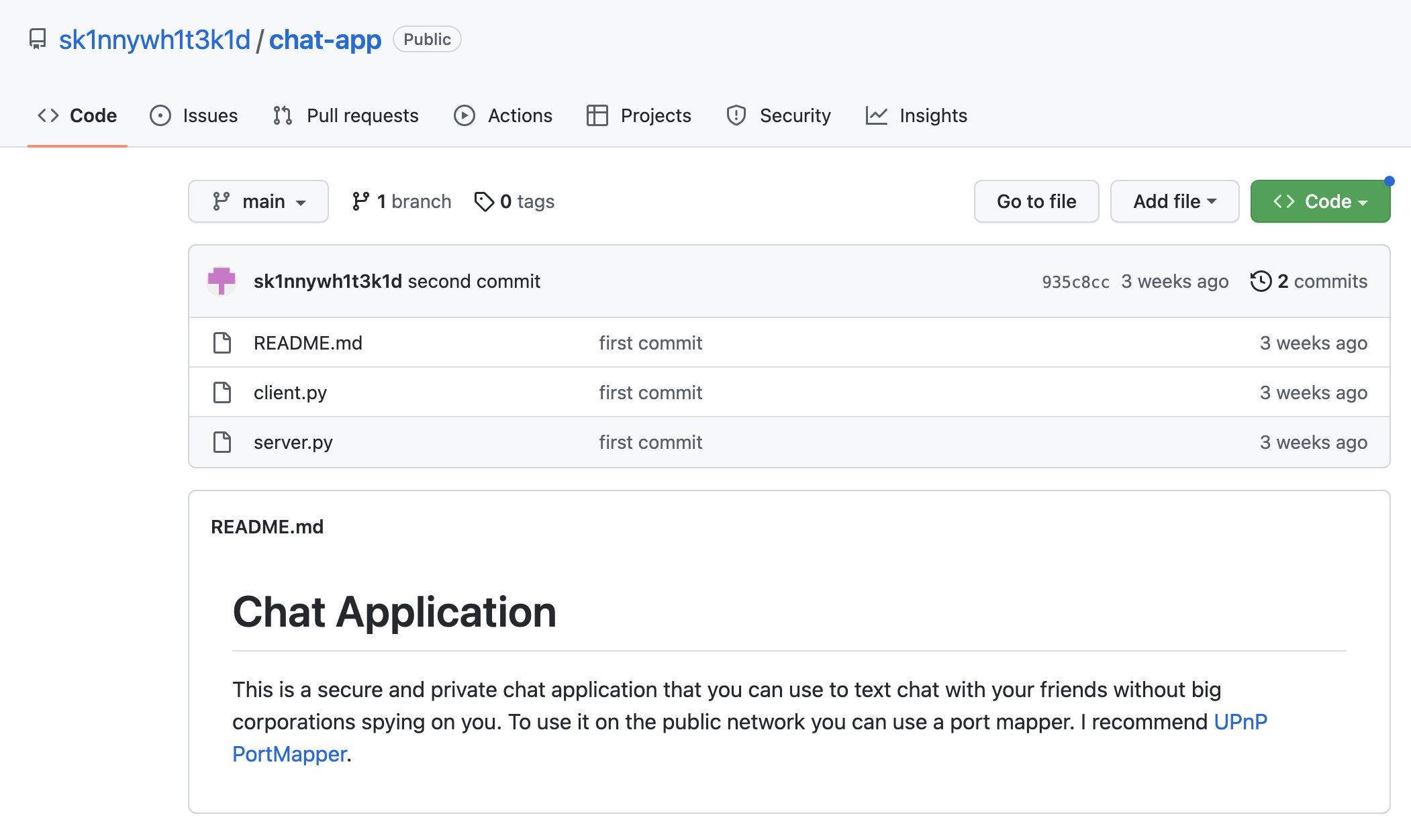The image size is (1411, 840).
Task: View the 1 branch link
Action: click(401, 201)
